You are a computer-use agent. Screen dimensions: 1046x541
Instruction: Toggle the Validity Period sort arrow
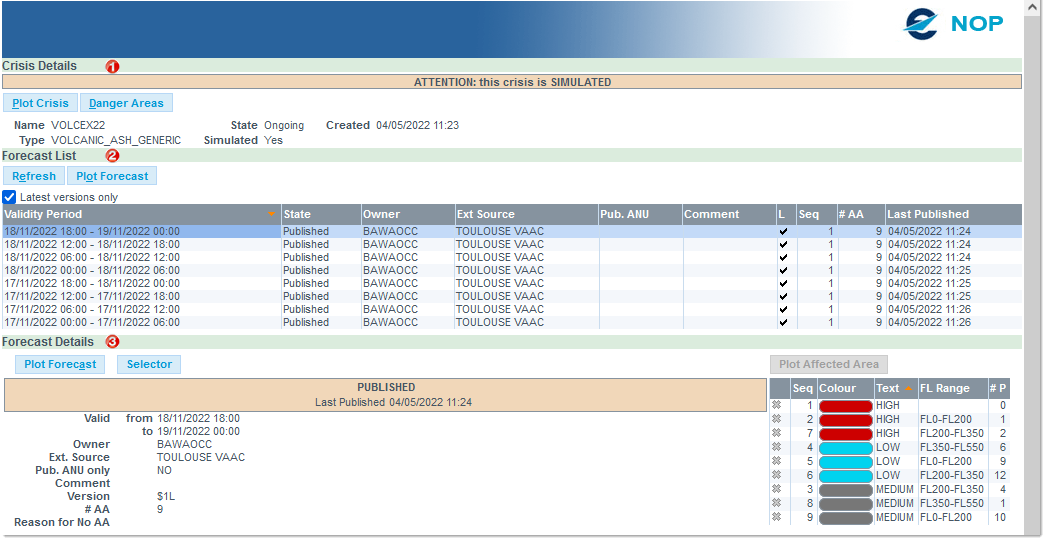click(271, 214)
